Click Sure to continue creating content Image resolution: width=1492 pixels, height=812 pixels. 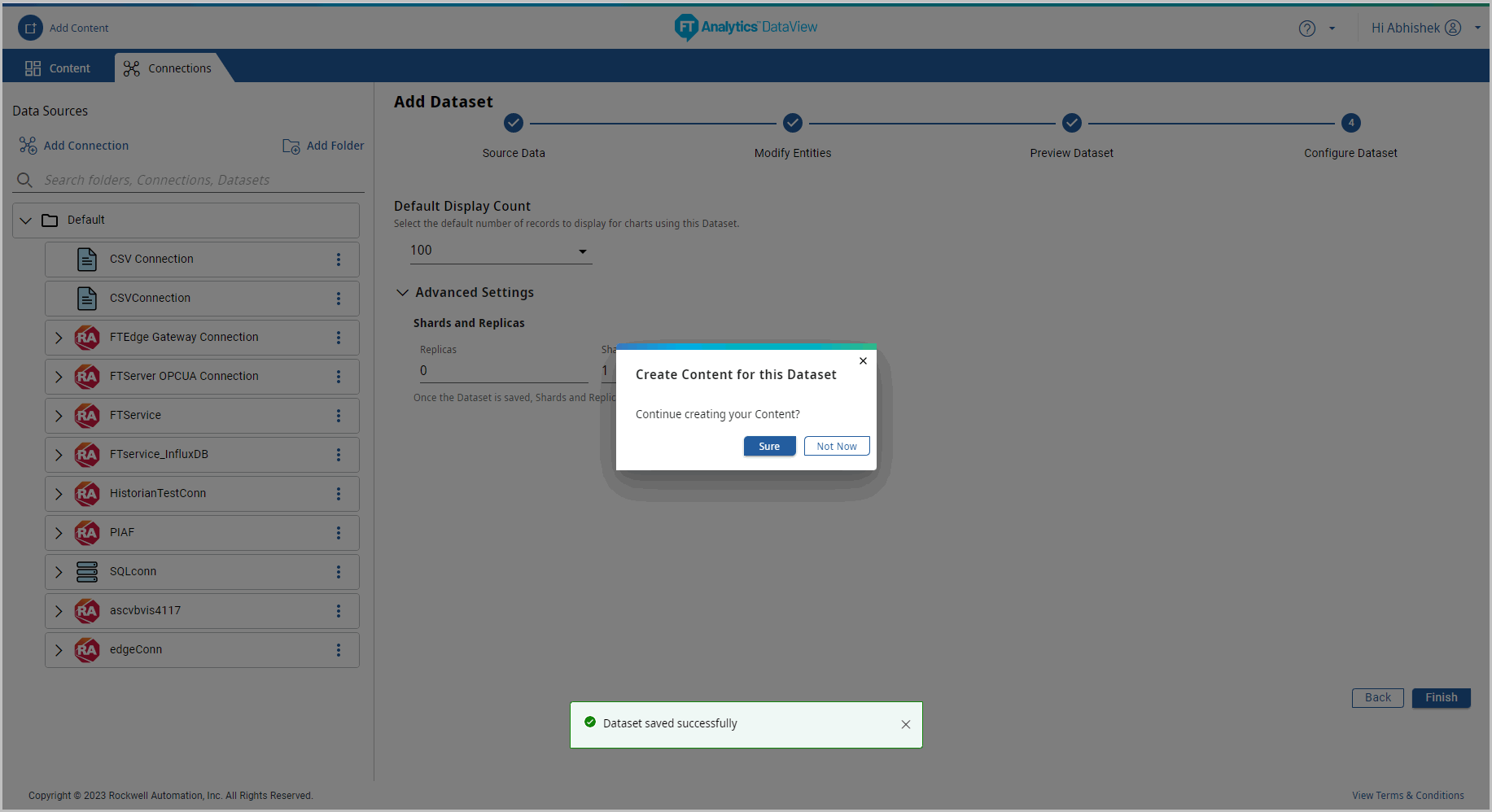(769, 446)
